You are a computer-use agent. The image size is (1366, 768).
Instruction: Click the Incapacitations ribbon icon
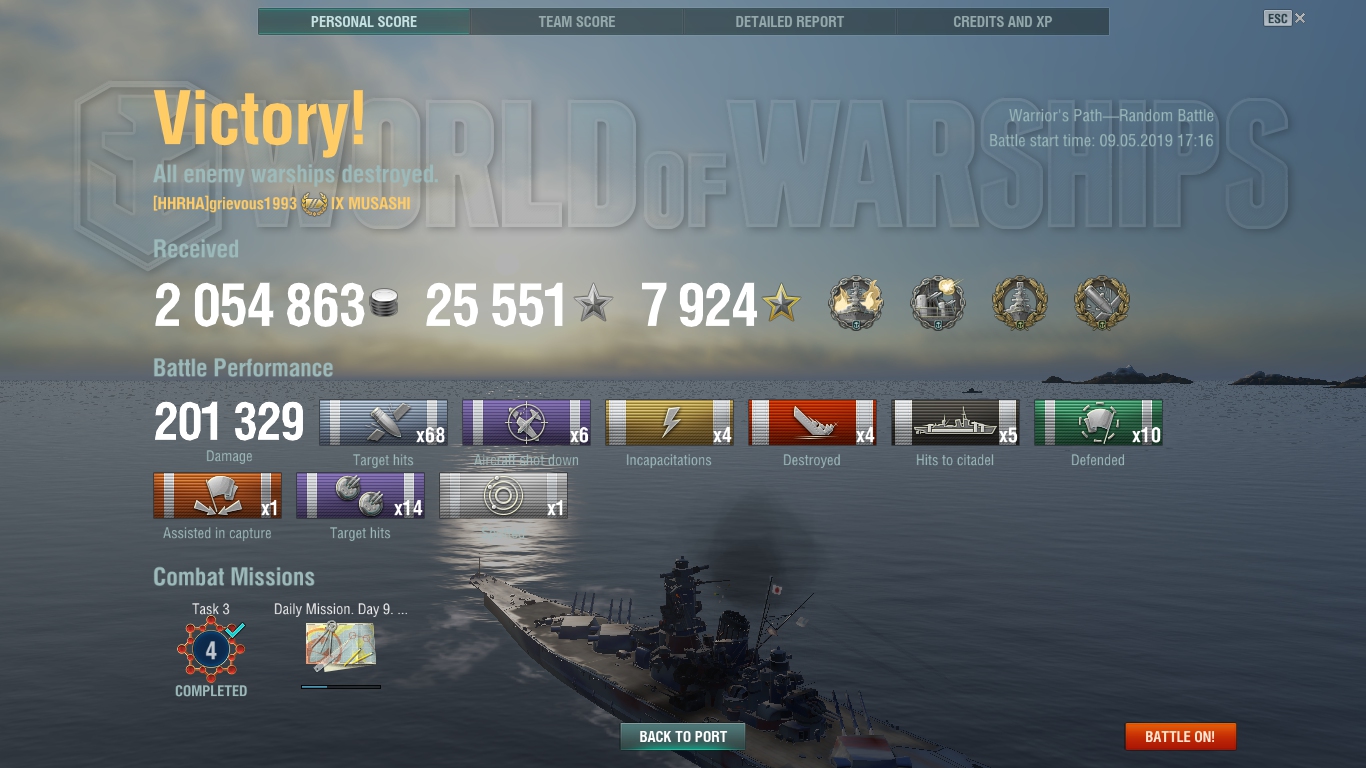coord(669,423)
